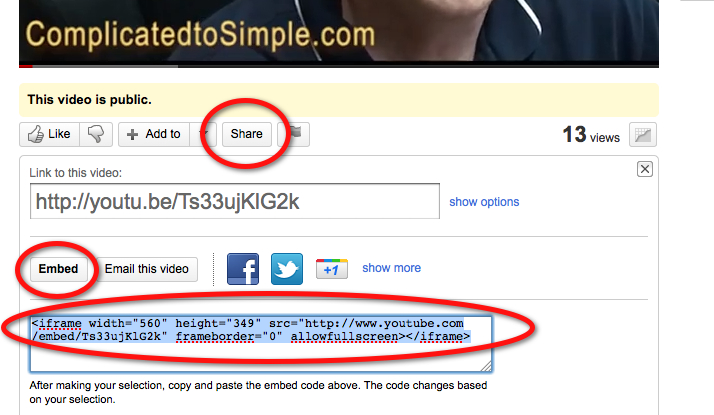Image resolution: width=714 pixels, height=415 pixels.
Task: Click the plus Add to button
Action: tap(154, 134)
